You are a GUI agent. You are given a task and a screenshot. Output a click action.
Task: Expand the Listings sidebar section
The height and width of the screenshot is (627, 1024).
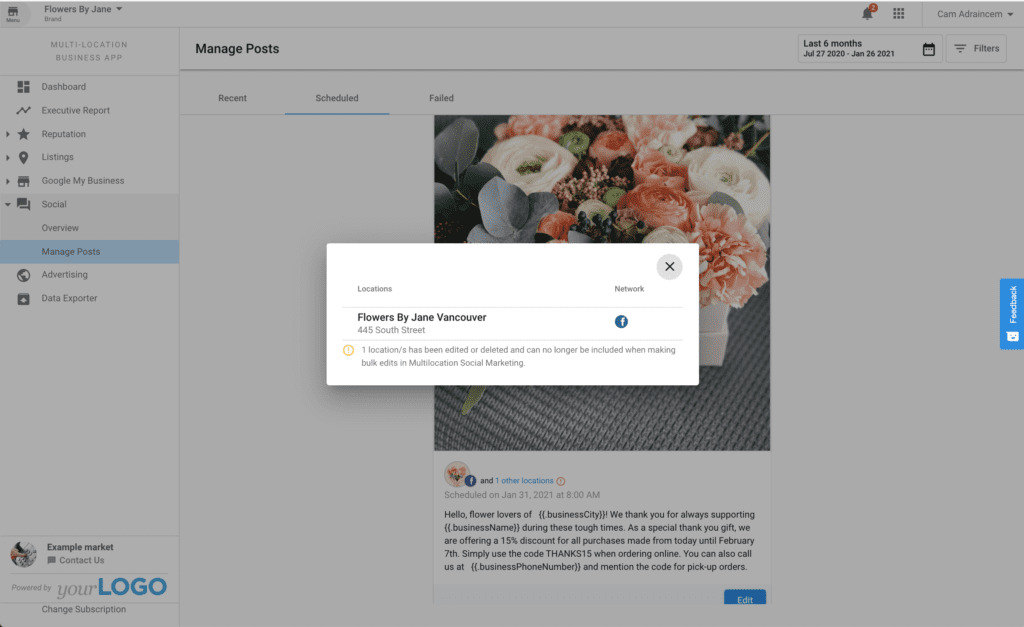click(8, 157)
